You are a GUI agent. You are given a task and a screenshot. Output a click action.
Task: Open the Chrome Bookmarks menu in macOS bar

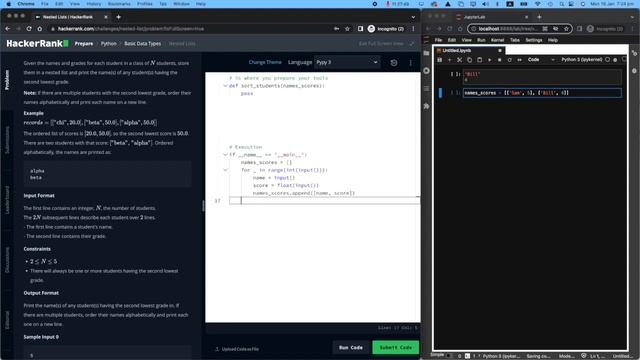(119, 4)
